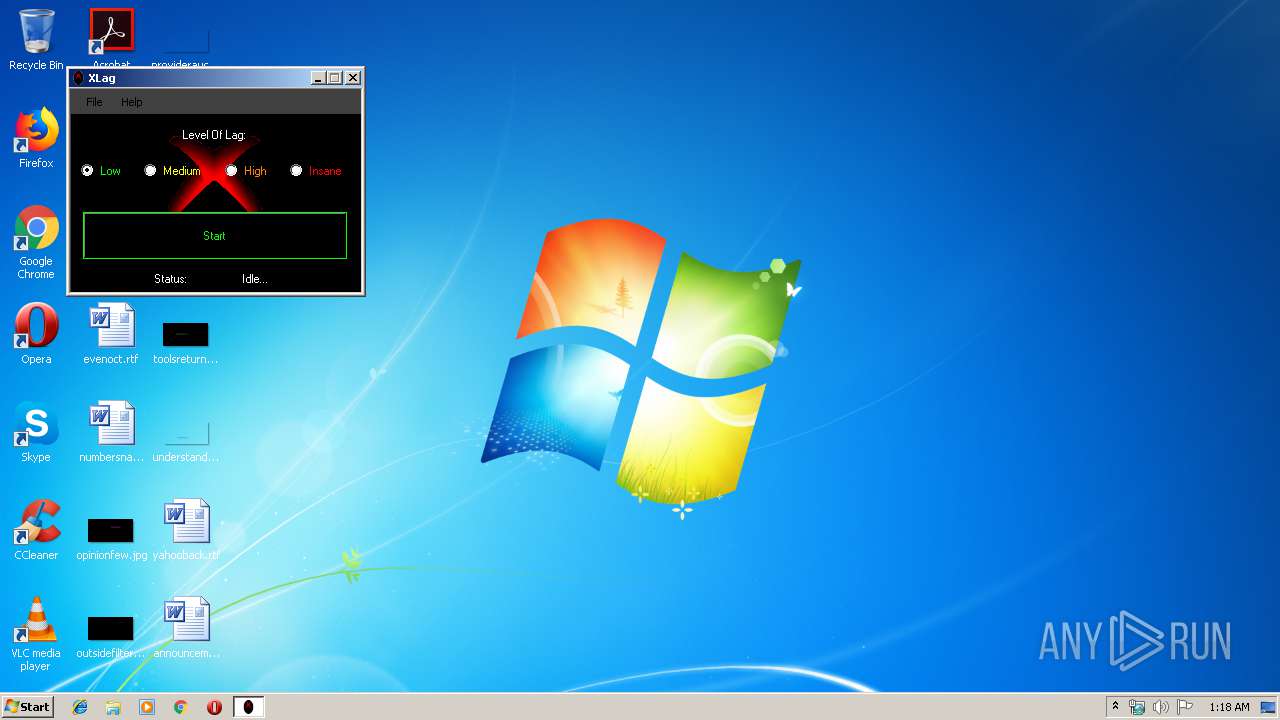1280x720 pixels.
Task: Select the understand file icon
Action: pyautogui.click(x=186, y=440)
